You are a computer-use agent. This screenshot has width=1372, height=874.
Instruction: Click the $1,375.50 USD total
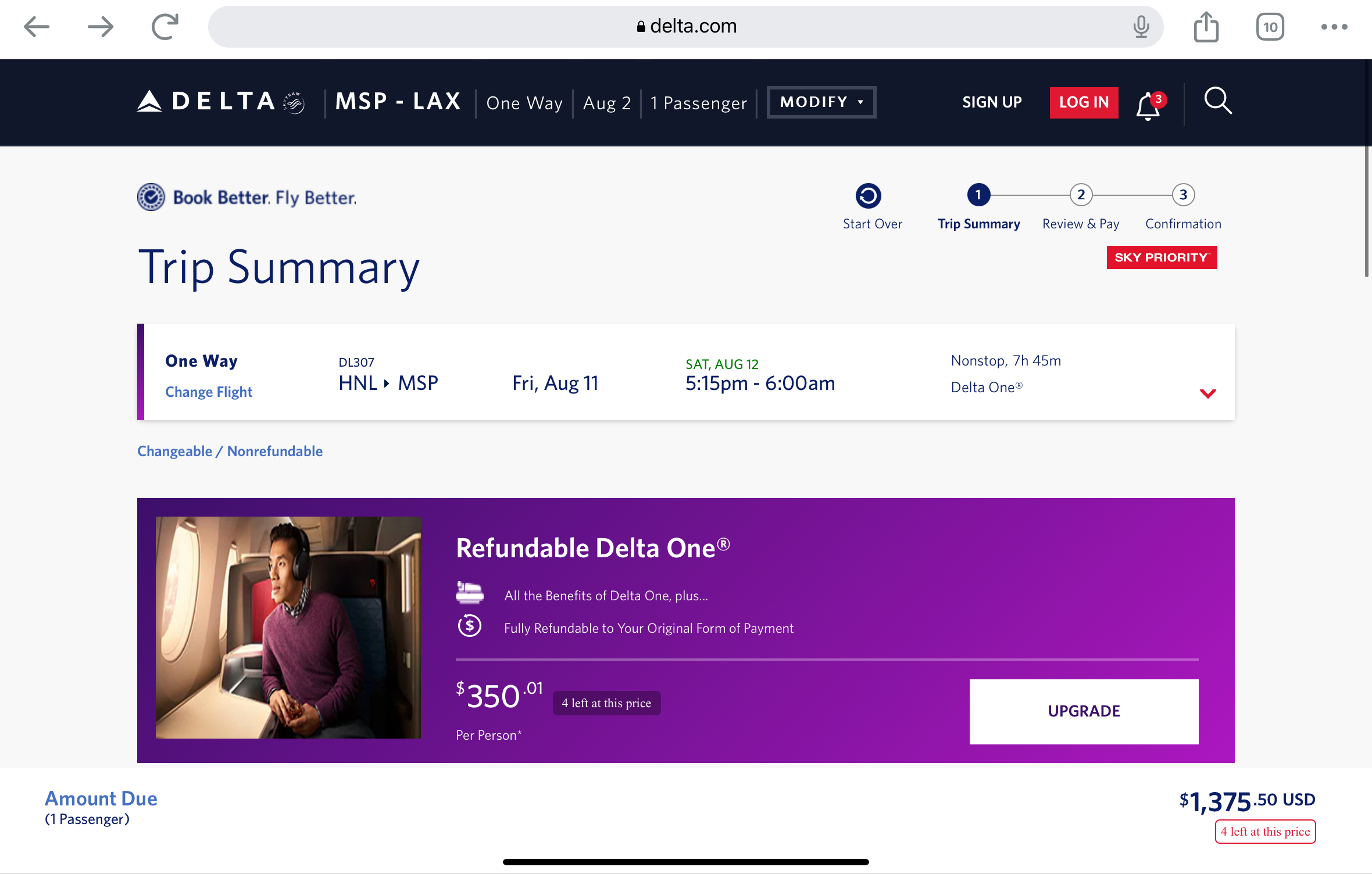point(1247,801)
